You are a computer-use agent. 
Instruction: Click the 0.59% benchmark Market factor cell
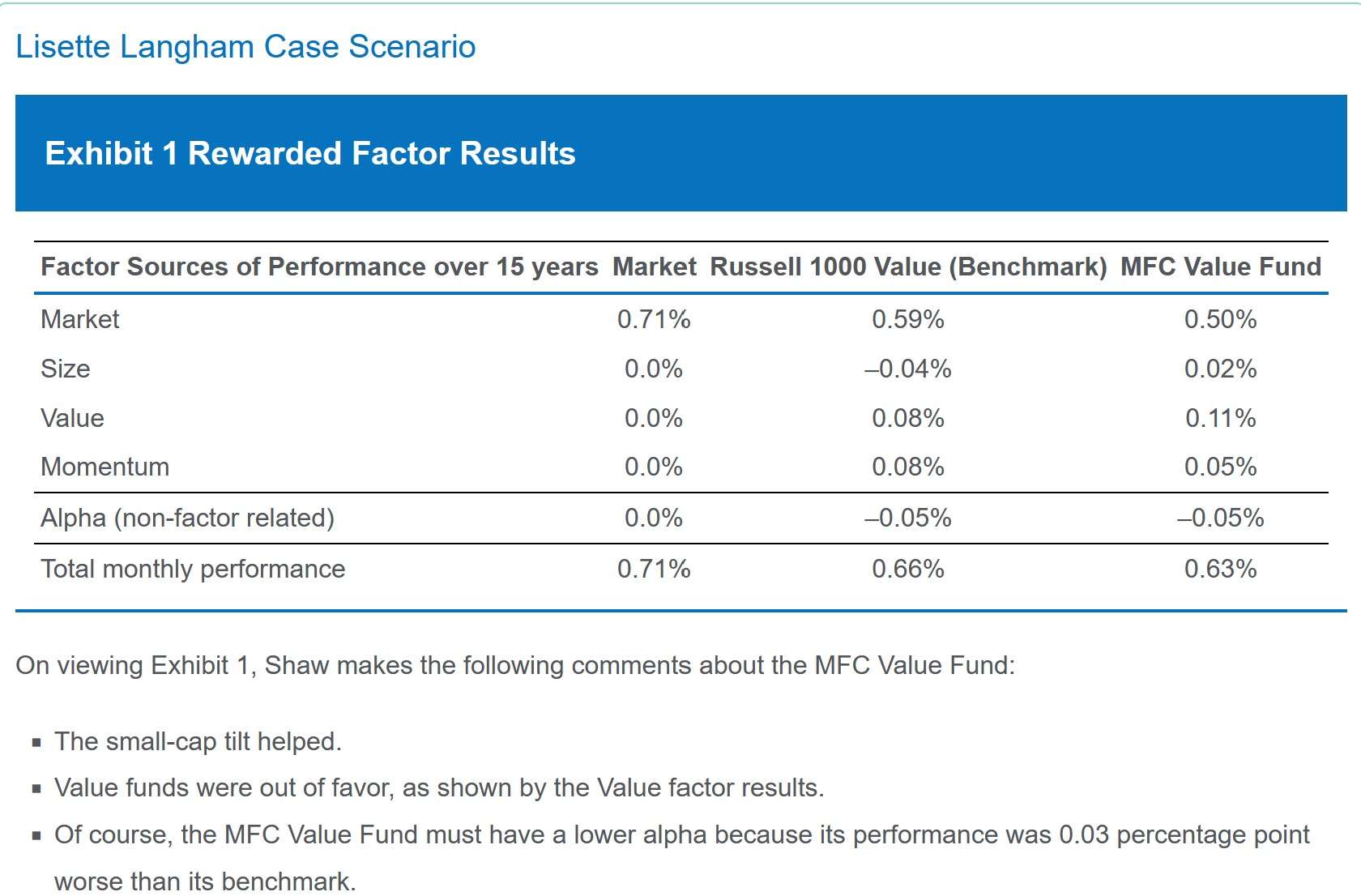908,319
